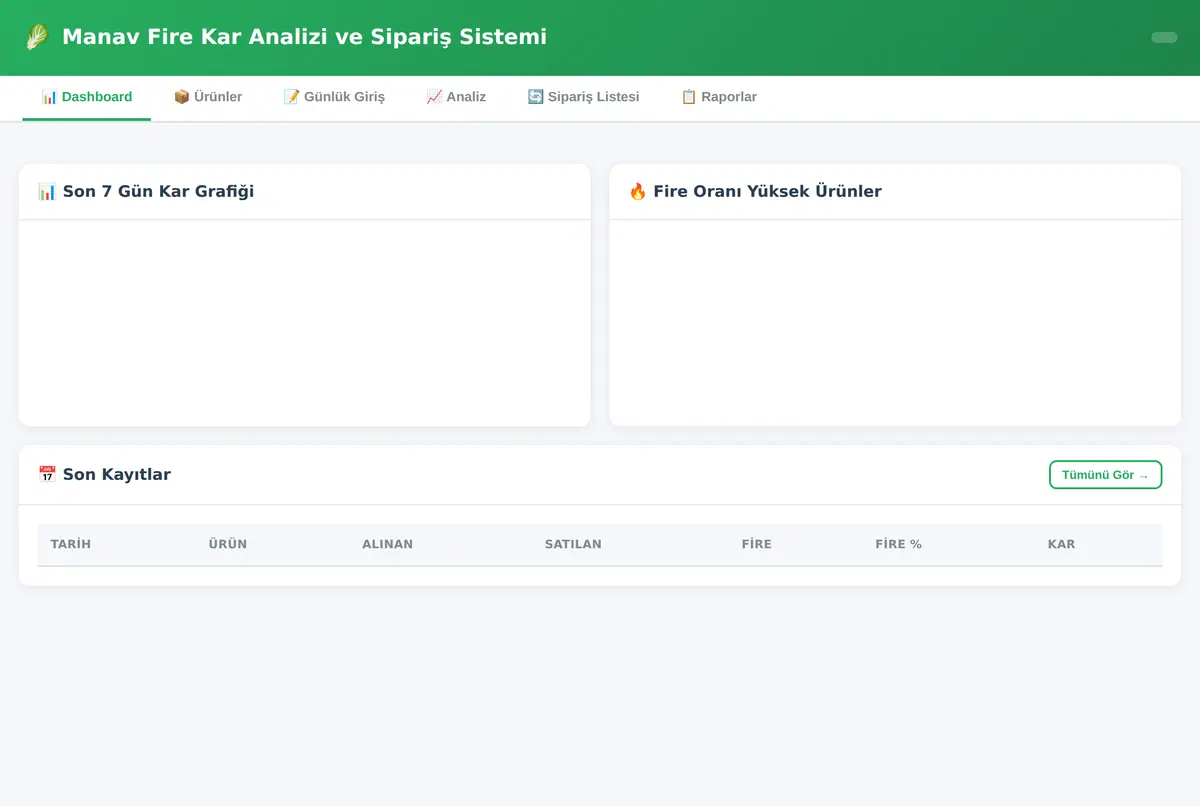Open the Ürünler tab
The image size is (1200, 806).
click(x=208, y=97)
